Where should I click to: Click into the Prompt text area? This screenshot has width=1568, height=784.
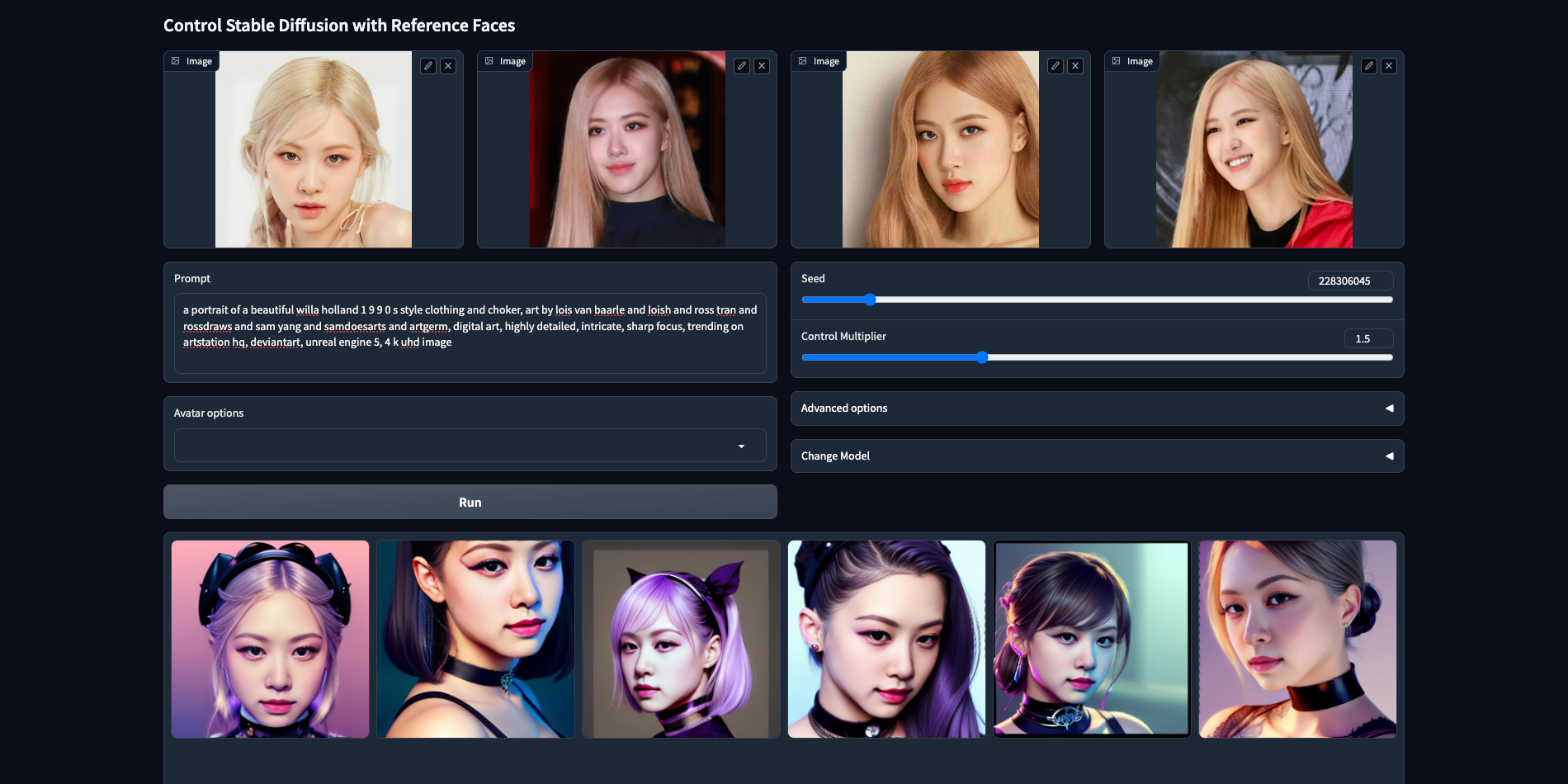pos(470,333)
